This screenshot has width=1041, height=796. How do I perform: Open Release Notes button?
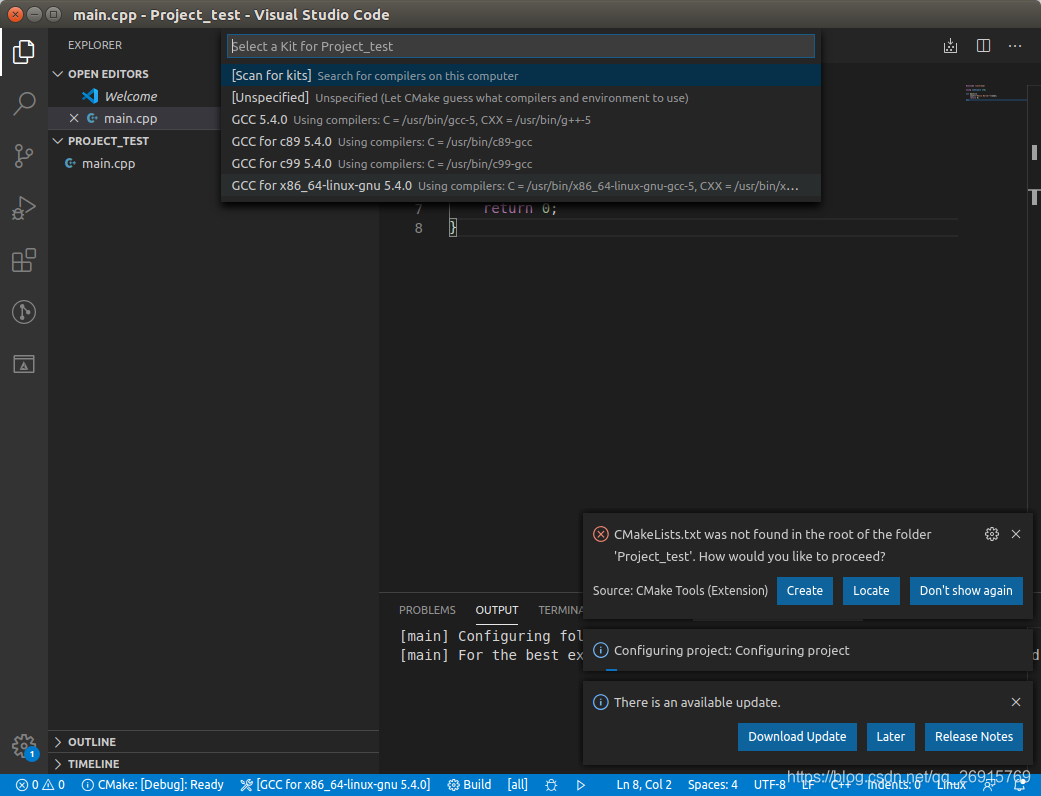click(973, 736)
